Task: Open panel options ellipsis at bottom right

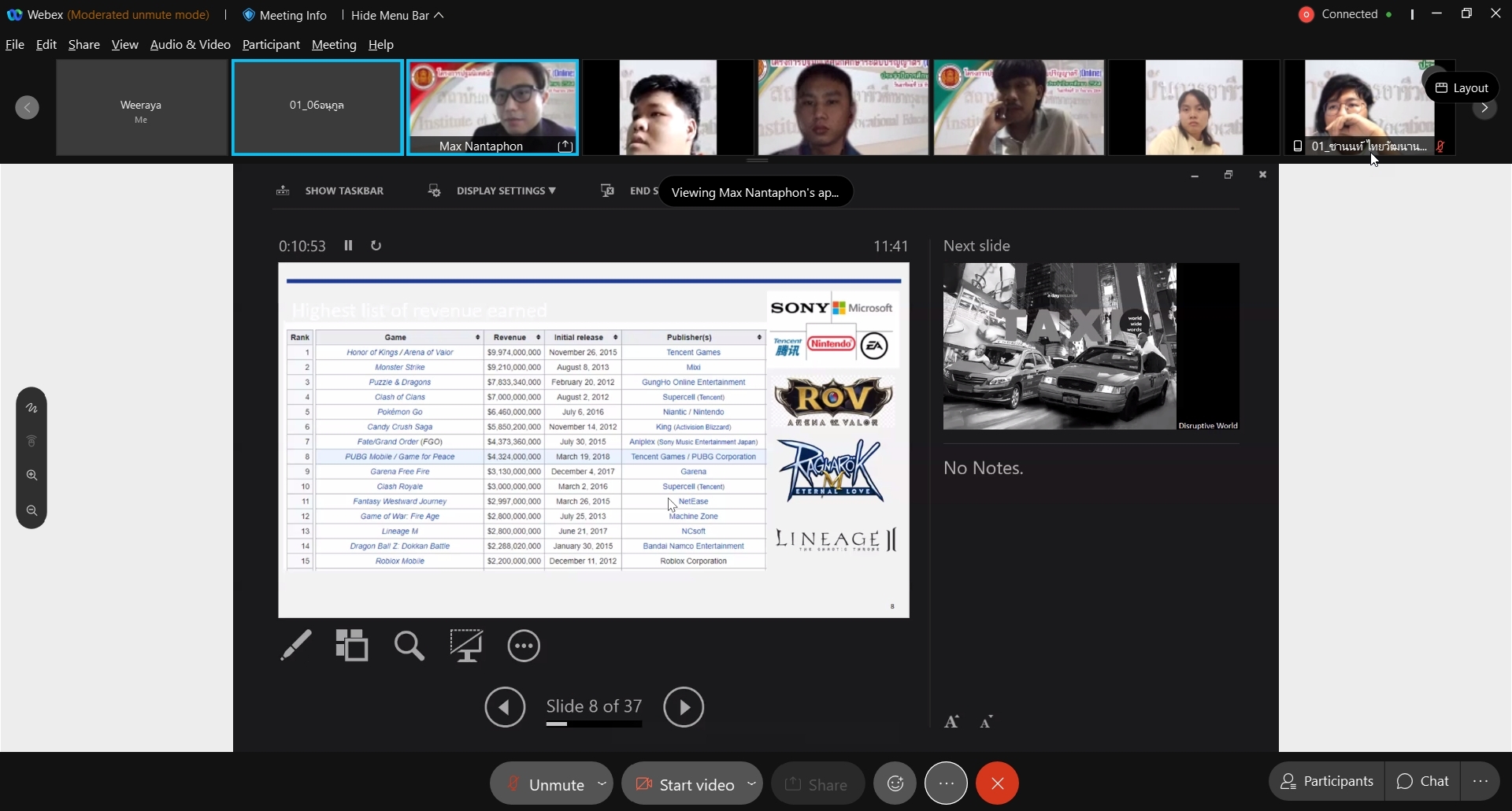Action: coord(1481,782)
